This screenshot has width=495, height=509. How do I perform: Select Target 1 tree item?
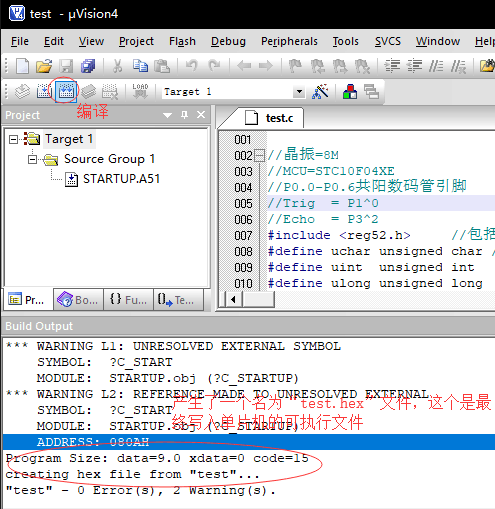coord(69,139)
